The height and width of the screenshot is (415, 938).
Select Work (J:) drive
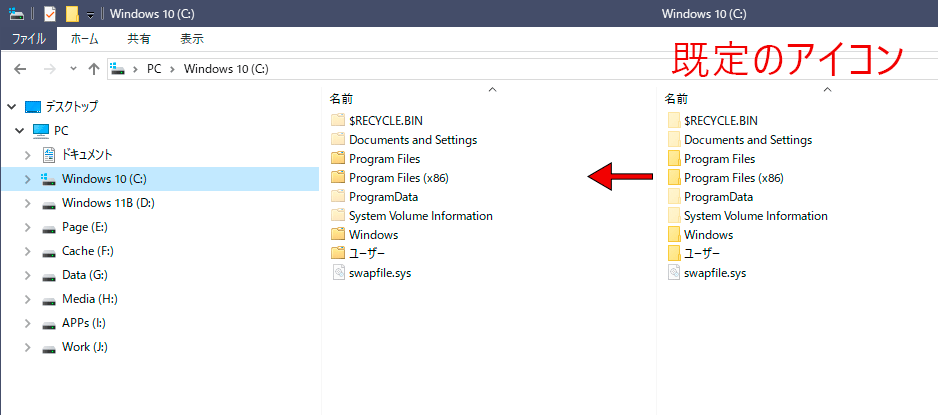85,347
